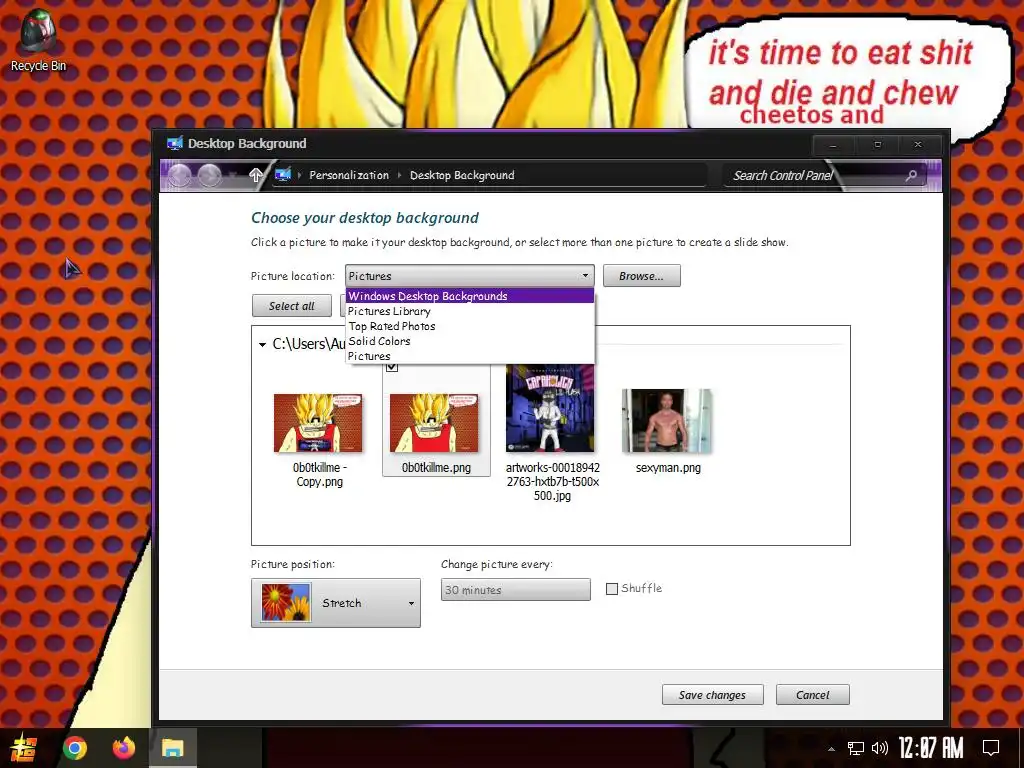
Task: Click Save changes button
Action: pos(712,695)
